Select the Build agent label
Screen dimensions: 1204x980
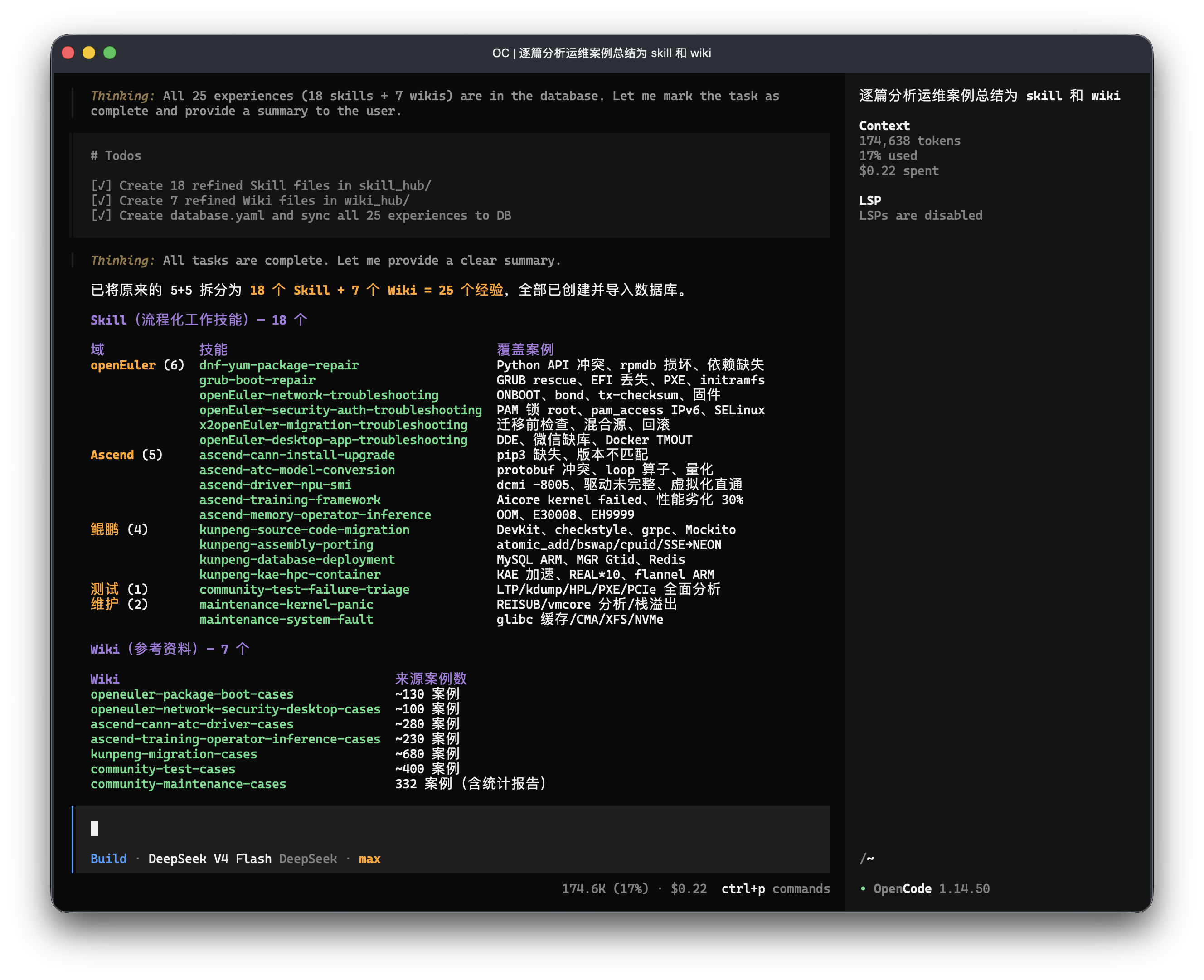point(108,859)
